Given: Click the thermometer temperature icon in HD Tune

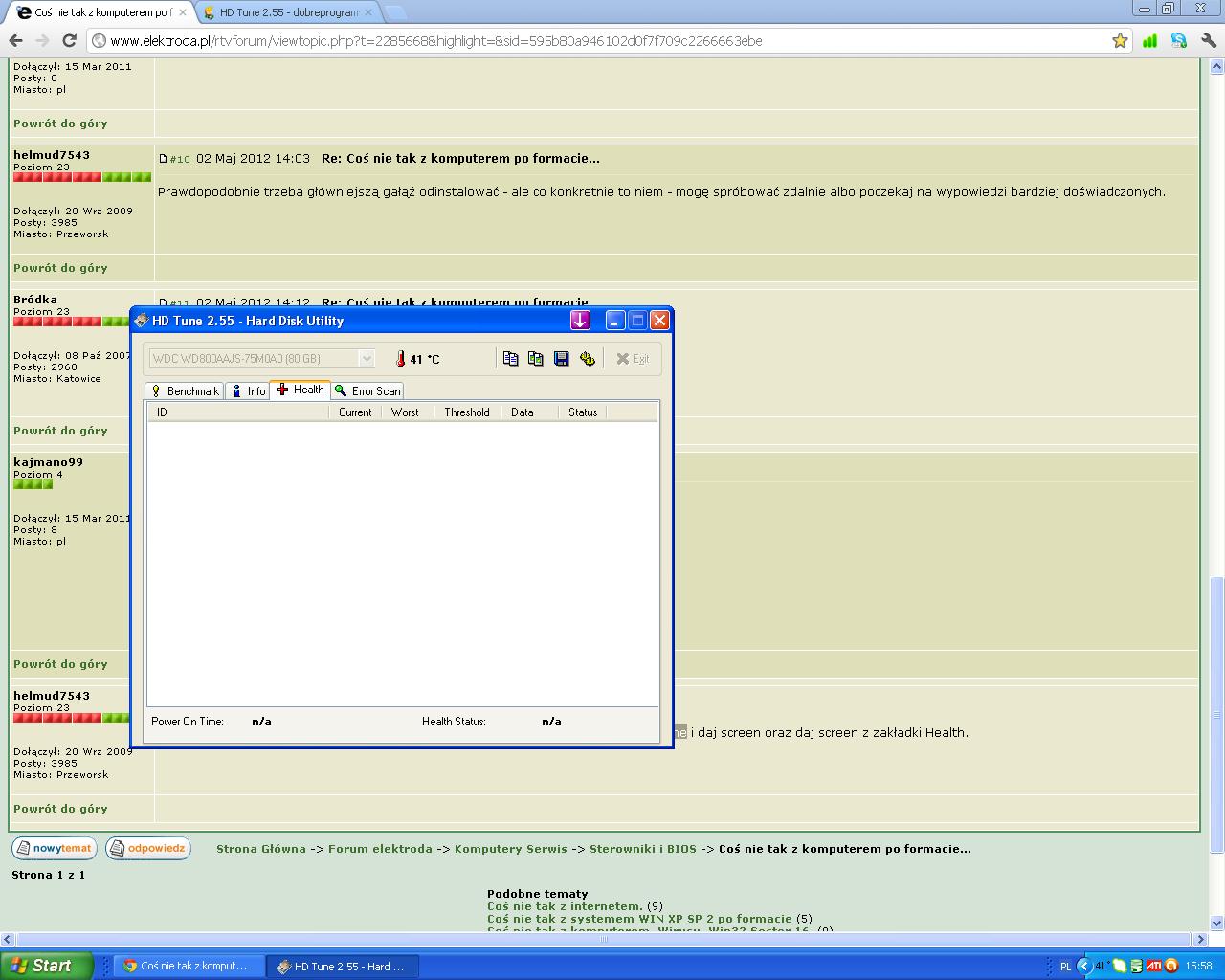Looking at the screenshot, I should (401, 359).
